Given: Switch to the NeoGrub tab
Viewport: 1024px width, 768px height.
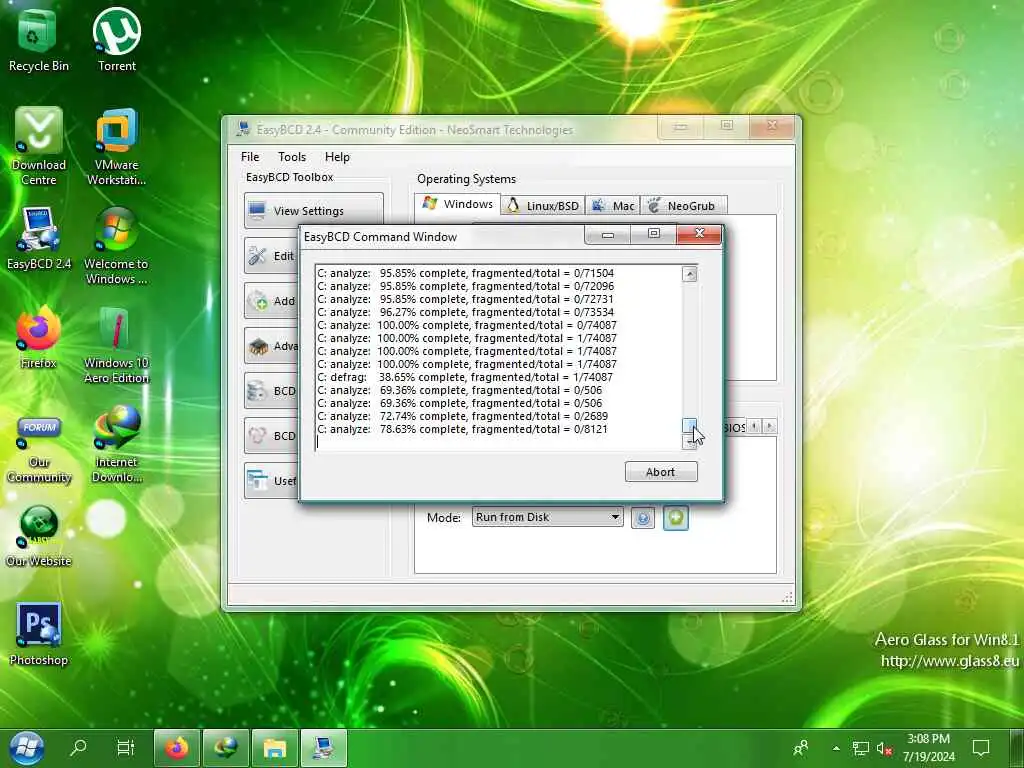Looking at the screenshot, I should click(683, 206).
